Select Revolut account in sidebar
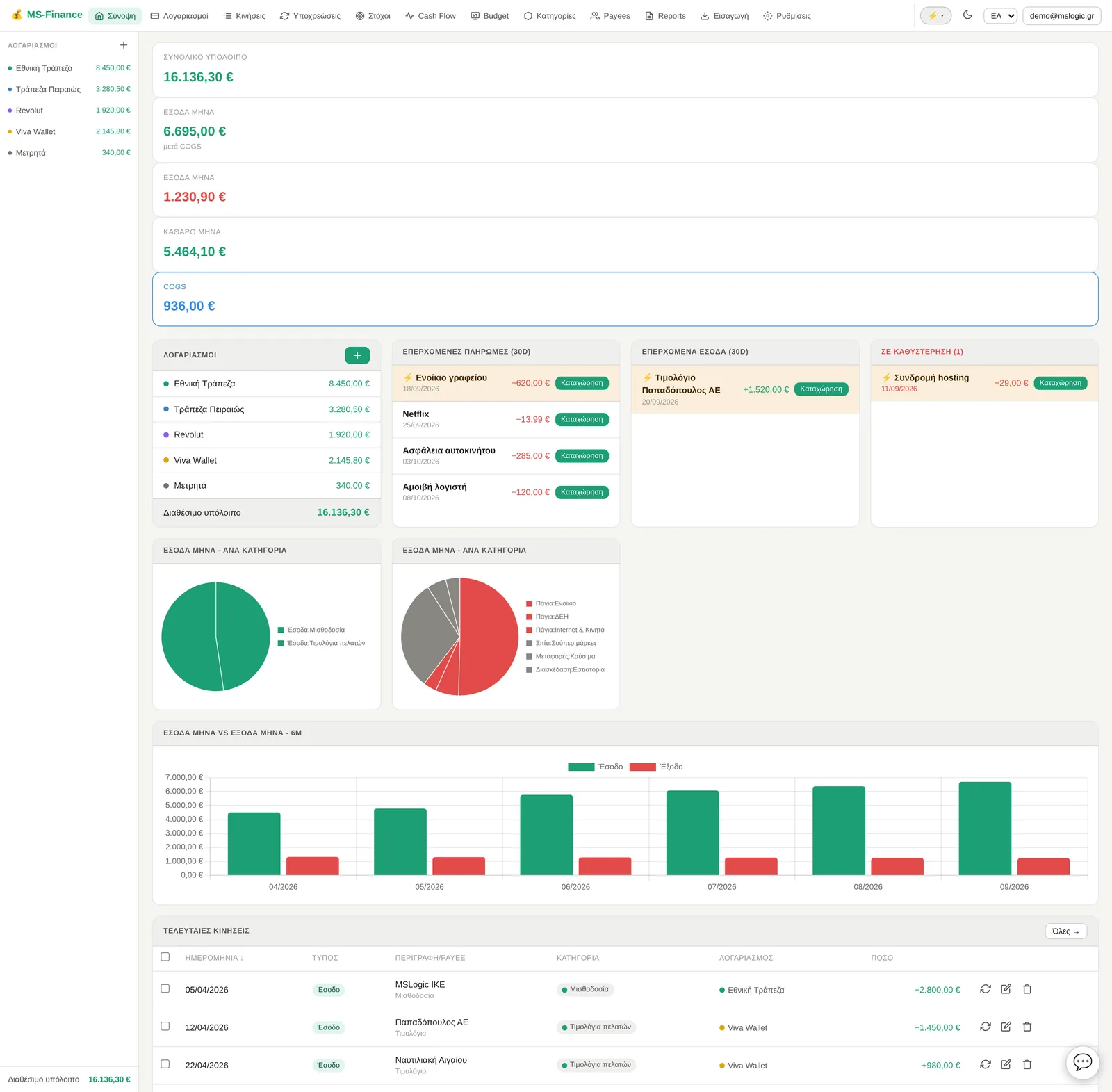Viewport: 1112px width, 1092px height. 69,110
